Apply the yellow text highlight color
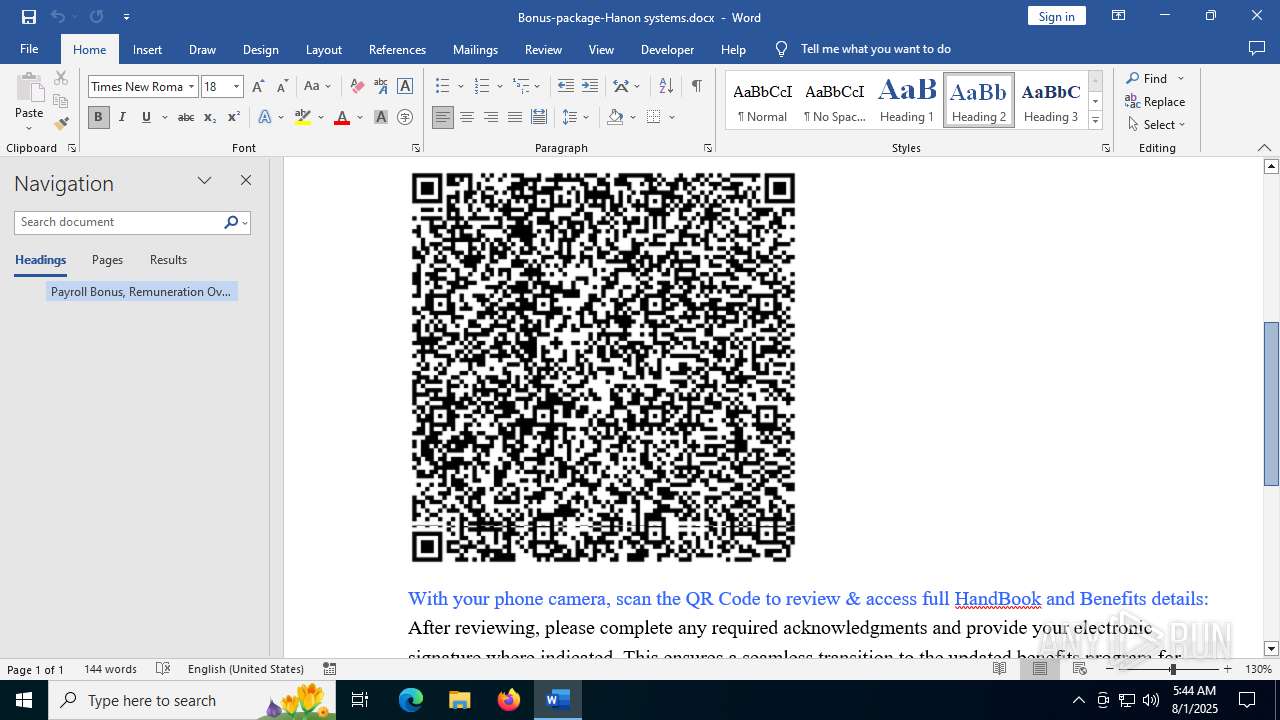 (x=303, y=117)
